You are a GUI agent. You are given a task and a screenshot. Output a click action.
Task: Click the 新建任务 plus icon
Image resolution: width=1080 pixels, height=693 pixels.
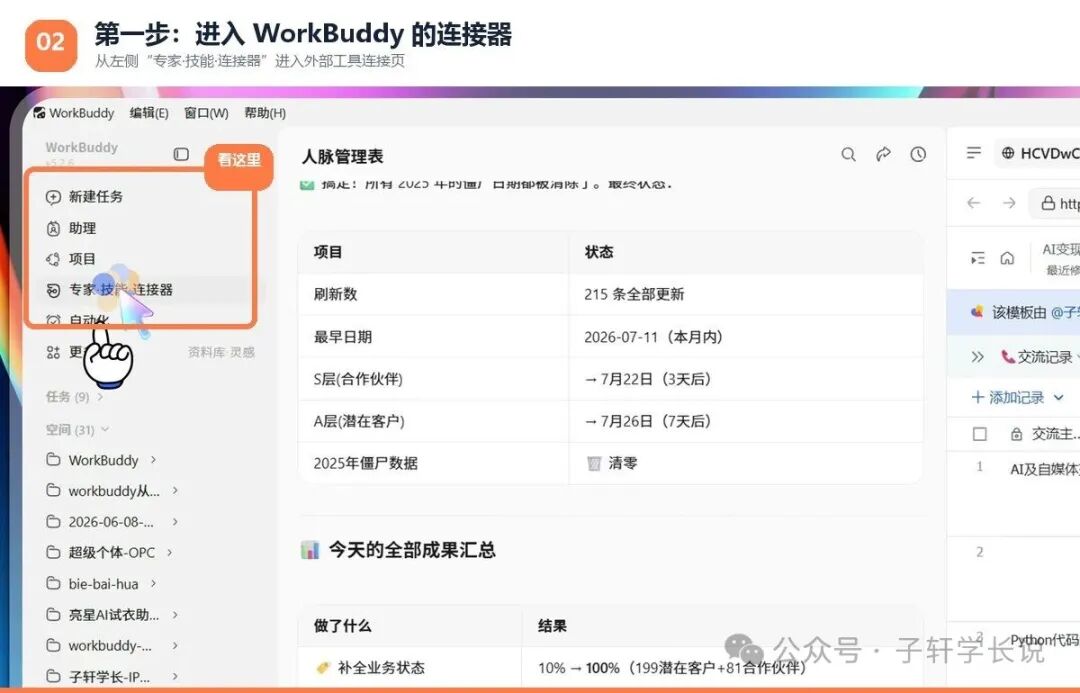click(53, 197)
